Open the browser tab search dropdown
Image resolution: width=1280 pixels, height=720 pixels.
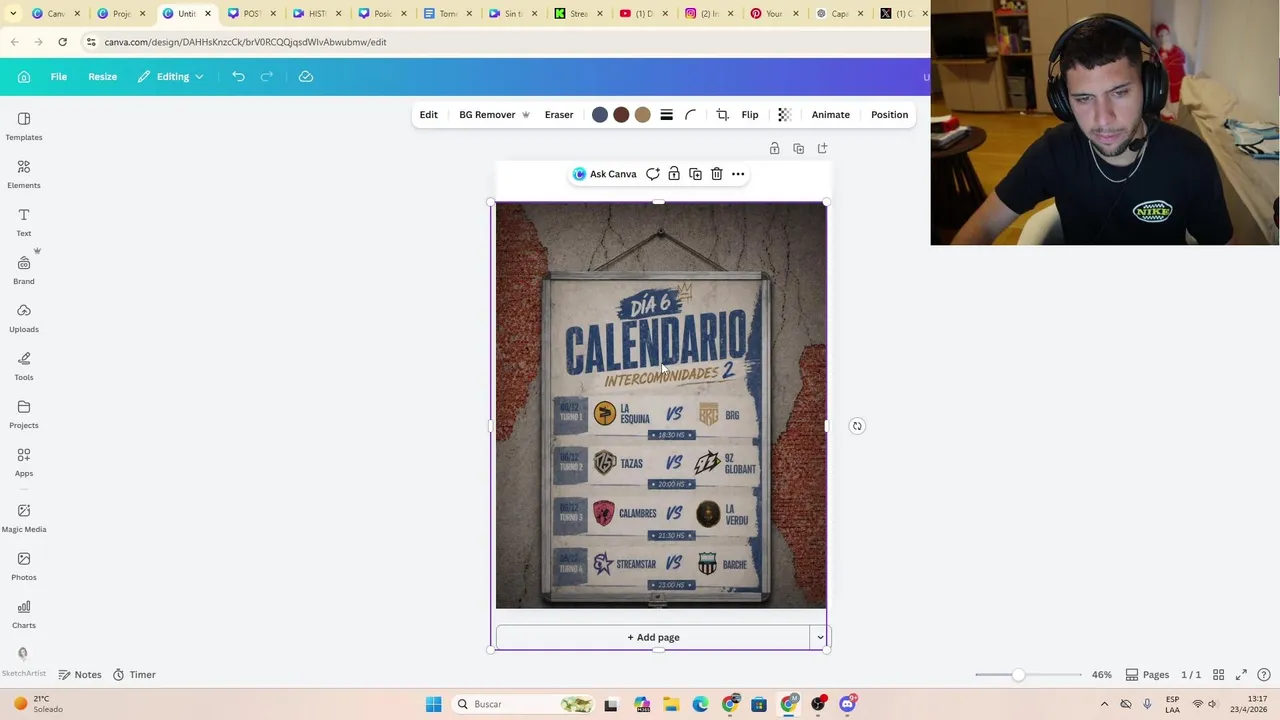click(x=13, y=14)
